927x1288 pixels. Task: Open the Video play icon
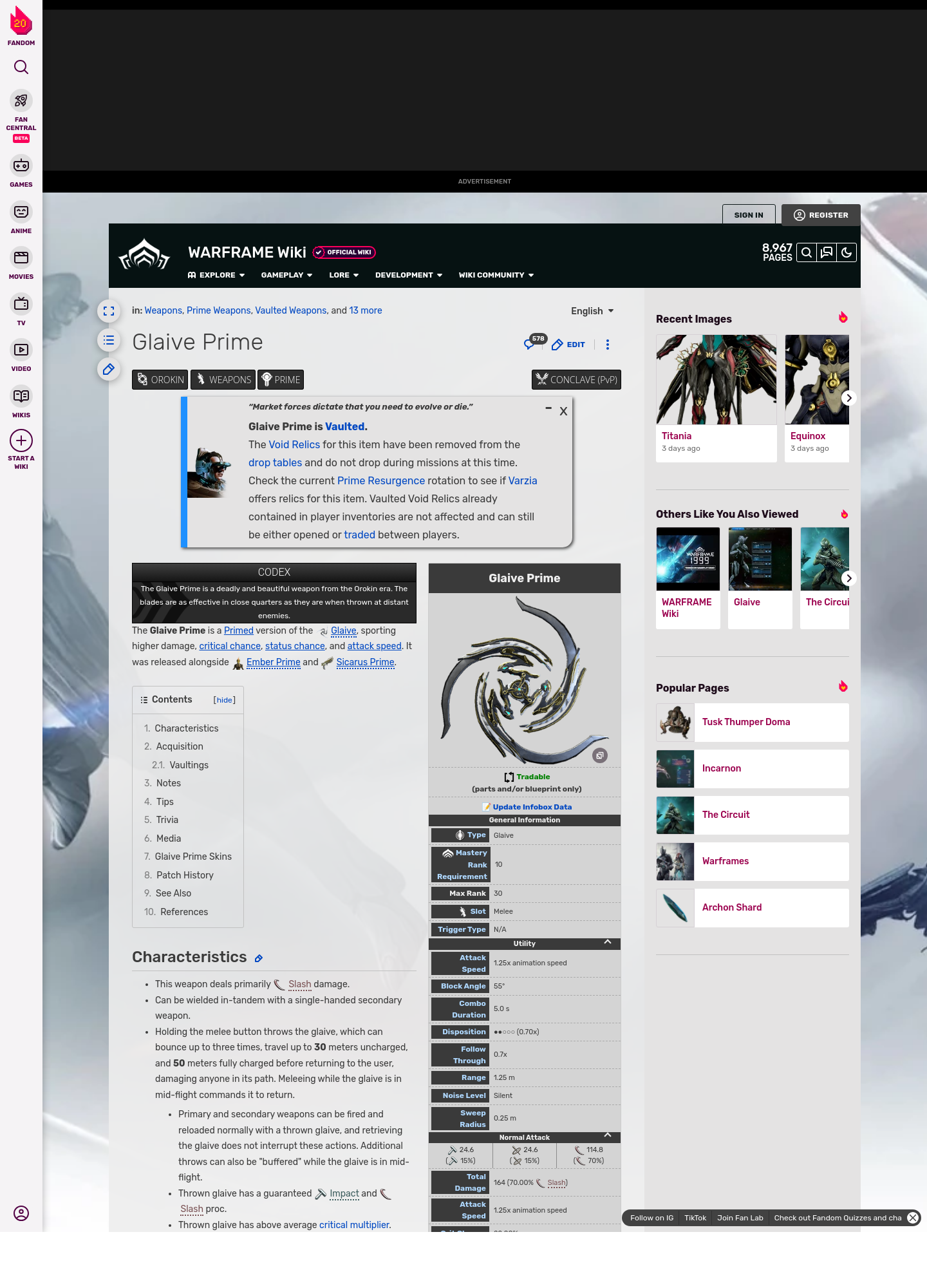tap(21, 350)
